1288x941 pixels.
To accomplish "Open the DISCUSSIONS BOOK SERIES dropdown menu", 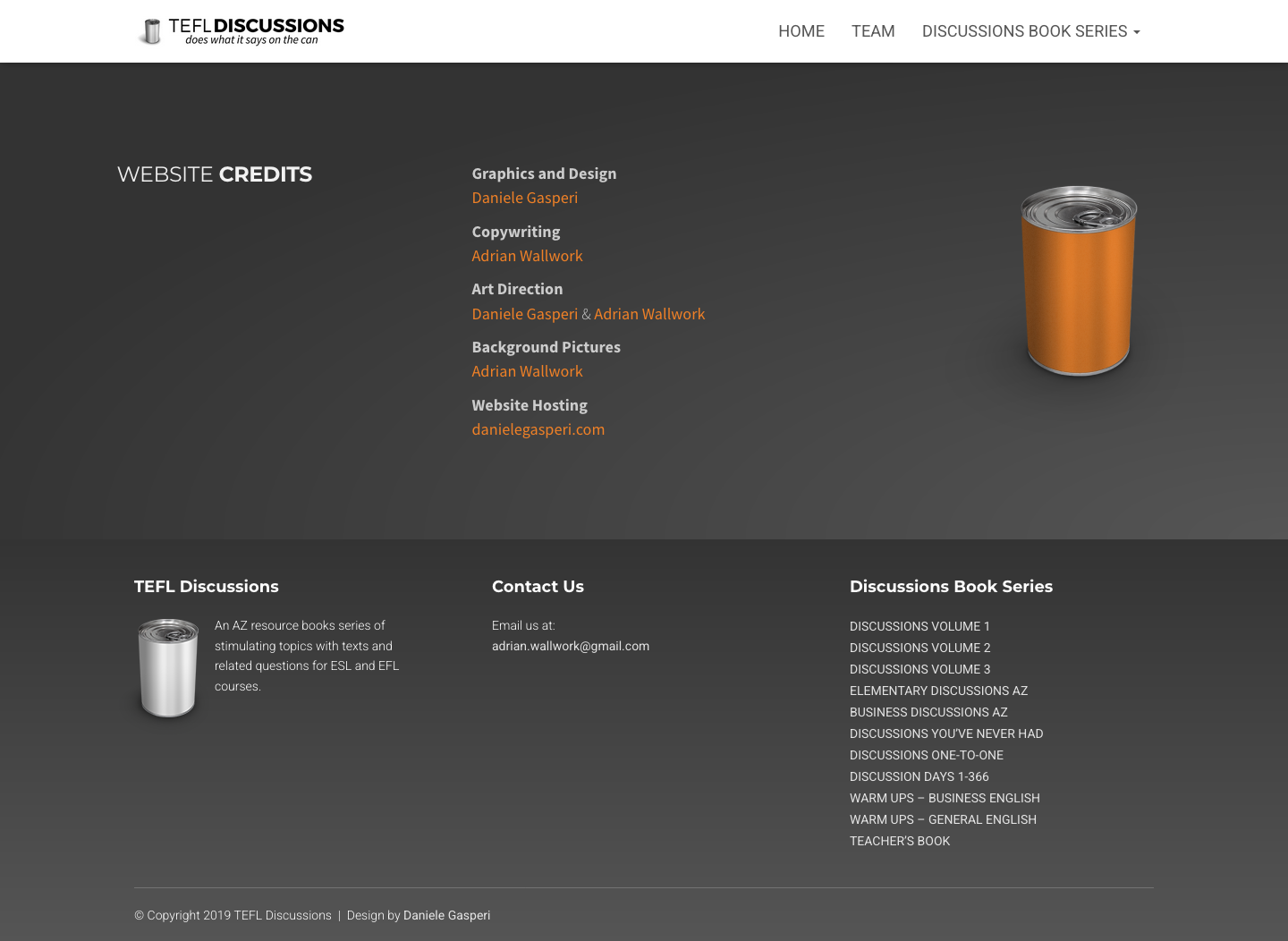I will pyautogui.click(x=1024, y=31).
